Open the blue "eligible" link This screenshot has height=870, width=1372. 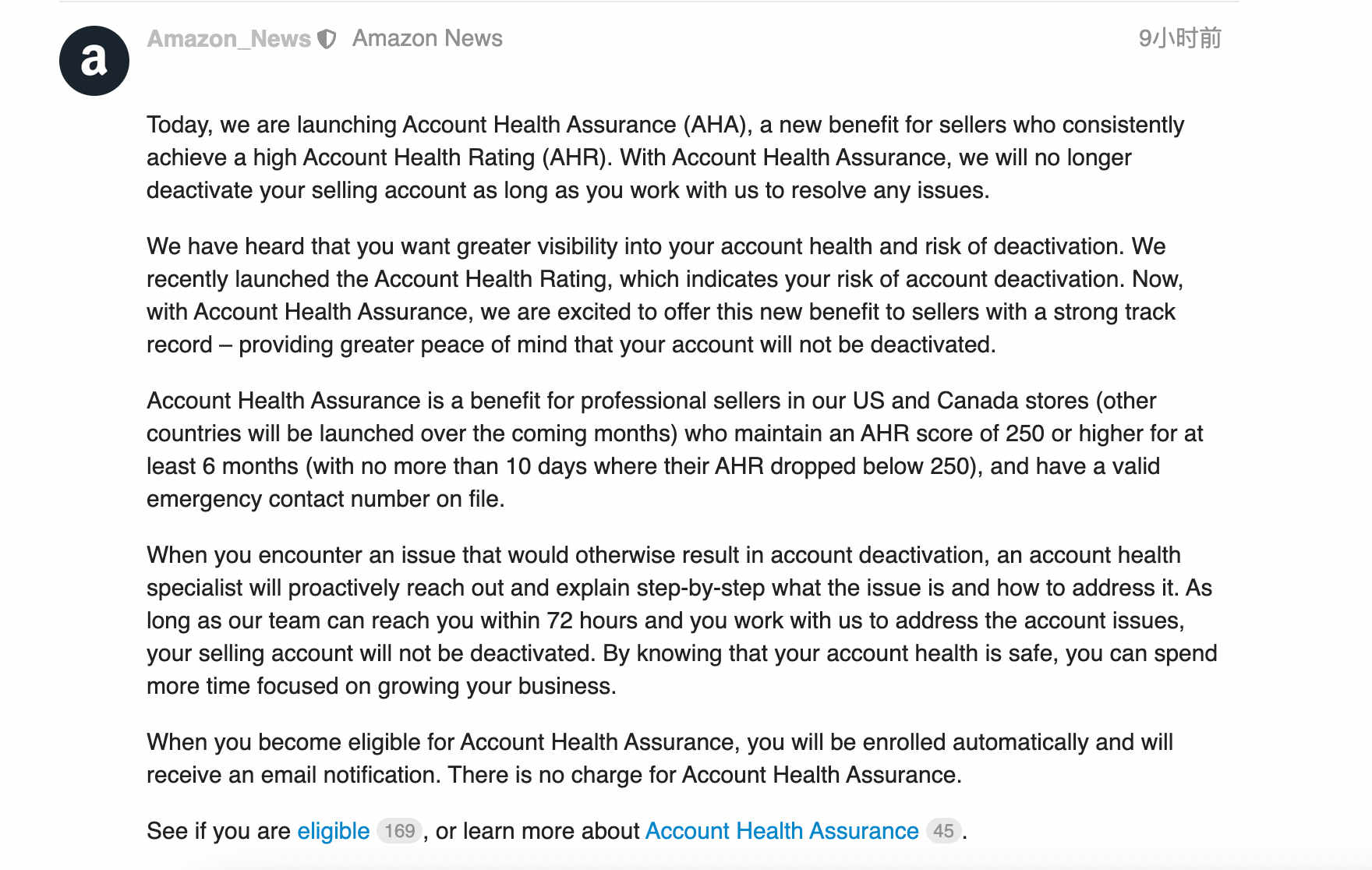click(334, 831)
